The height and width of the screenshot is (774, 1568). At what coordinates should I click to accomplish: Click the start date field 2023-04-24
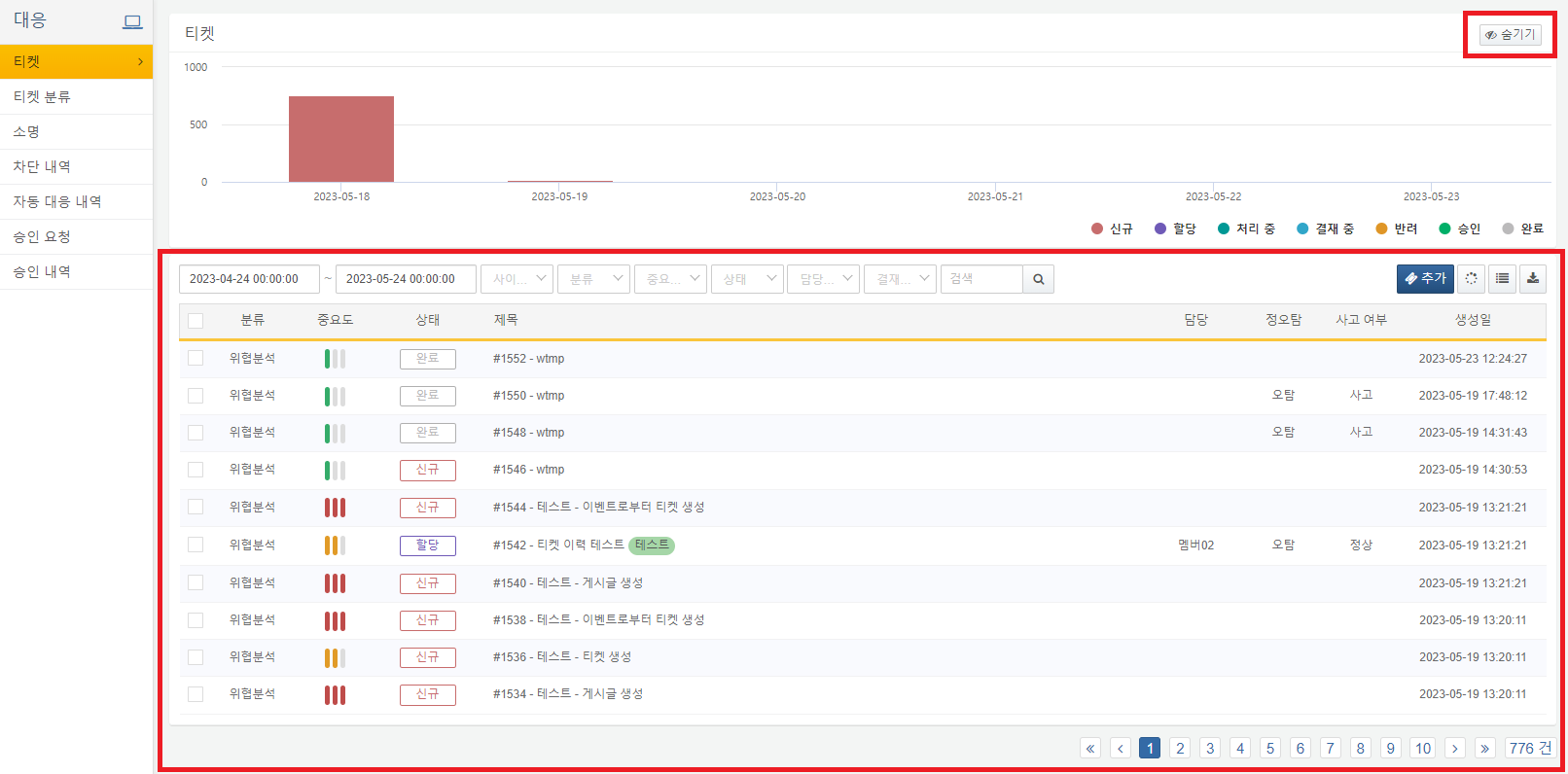(x=249, y=279)
